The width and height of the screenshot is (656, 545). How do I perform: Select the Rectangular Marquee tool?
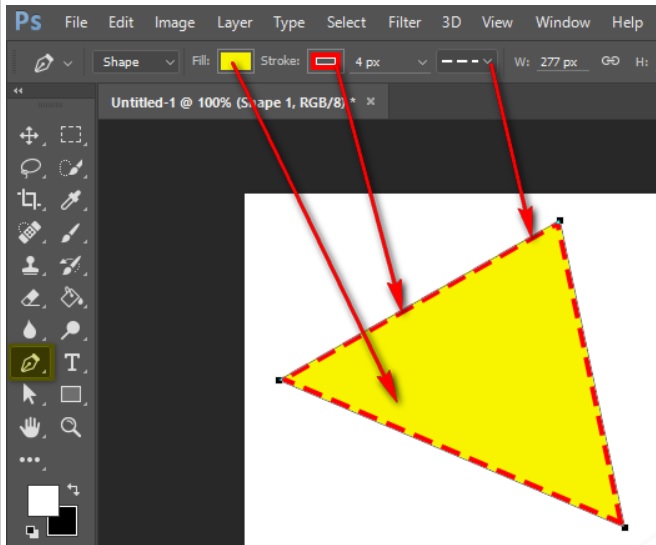(71, 135)
